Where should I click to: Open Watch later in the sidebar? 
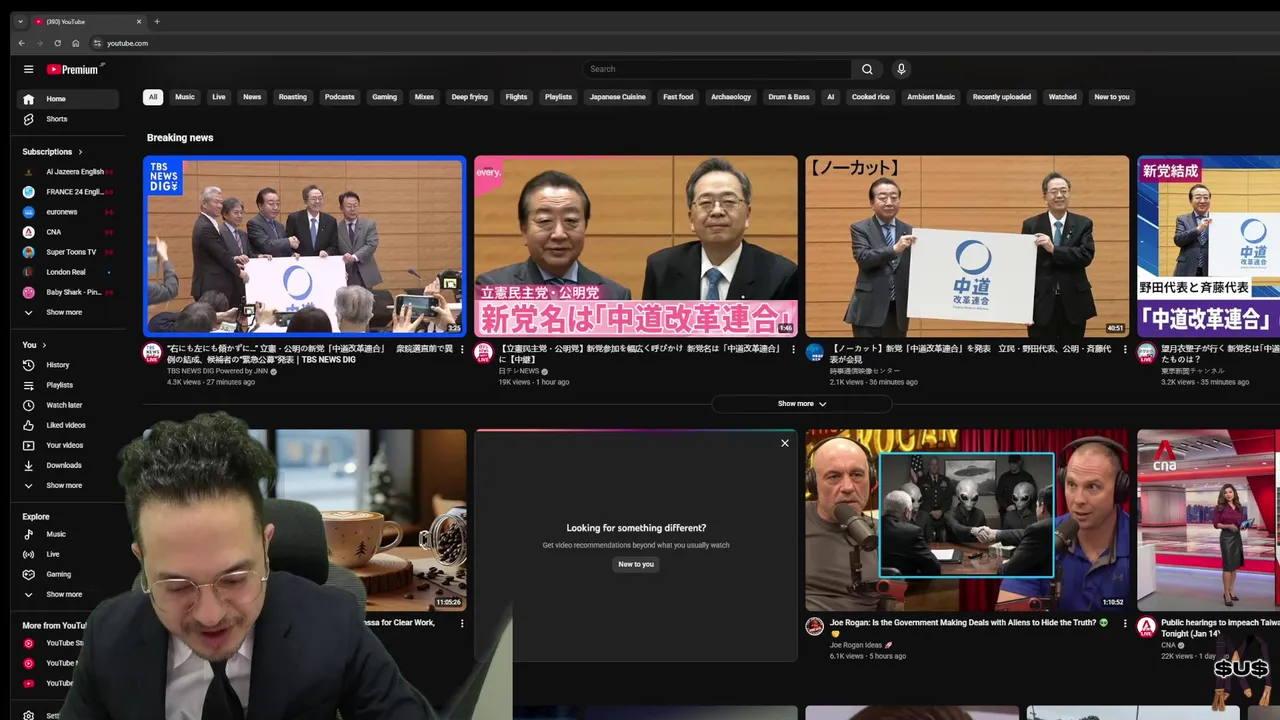click(67, 405)
